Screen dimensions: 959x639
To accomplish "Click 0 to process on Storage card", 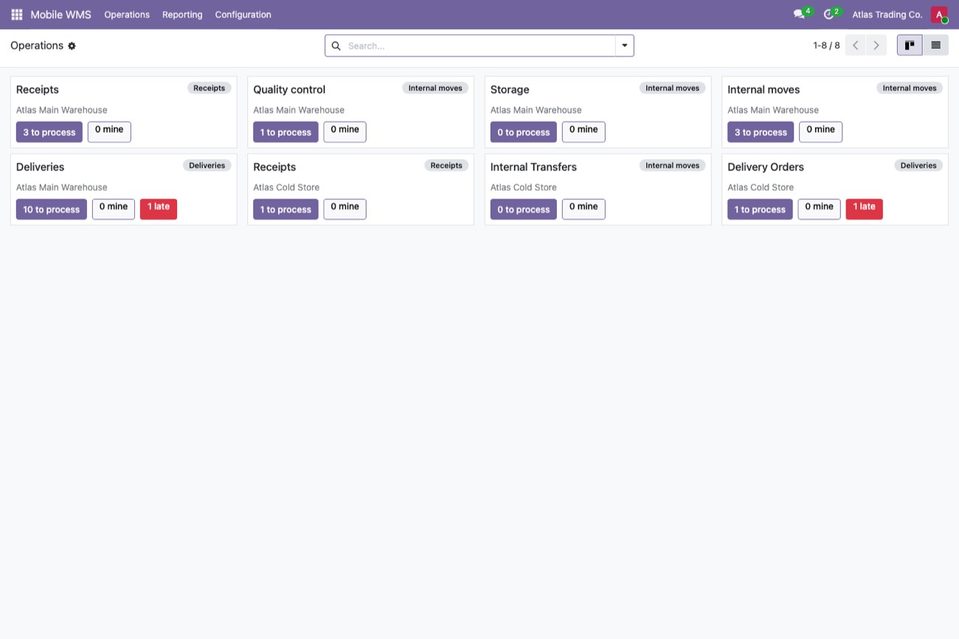I will 524,132.
